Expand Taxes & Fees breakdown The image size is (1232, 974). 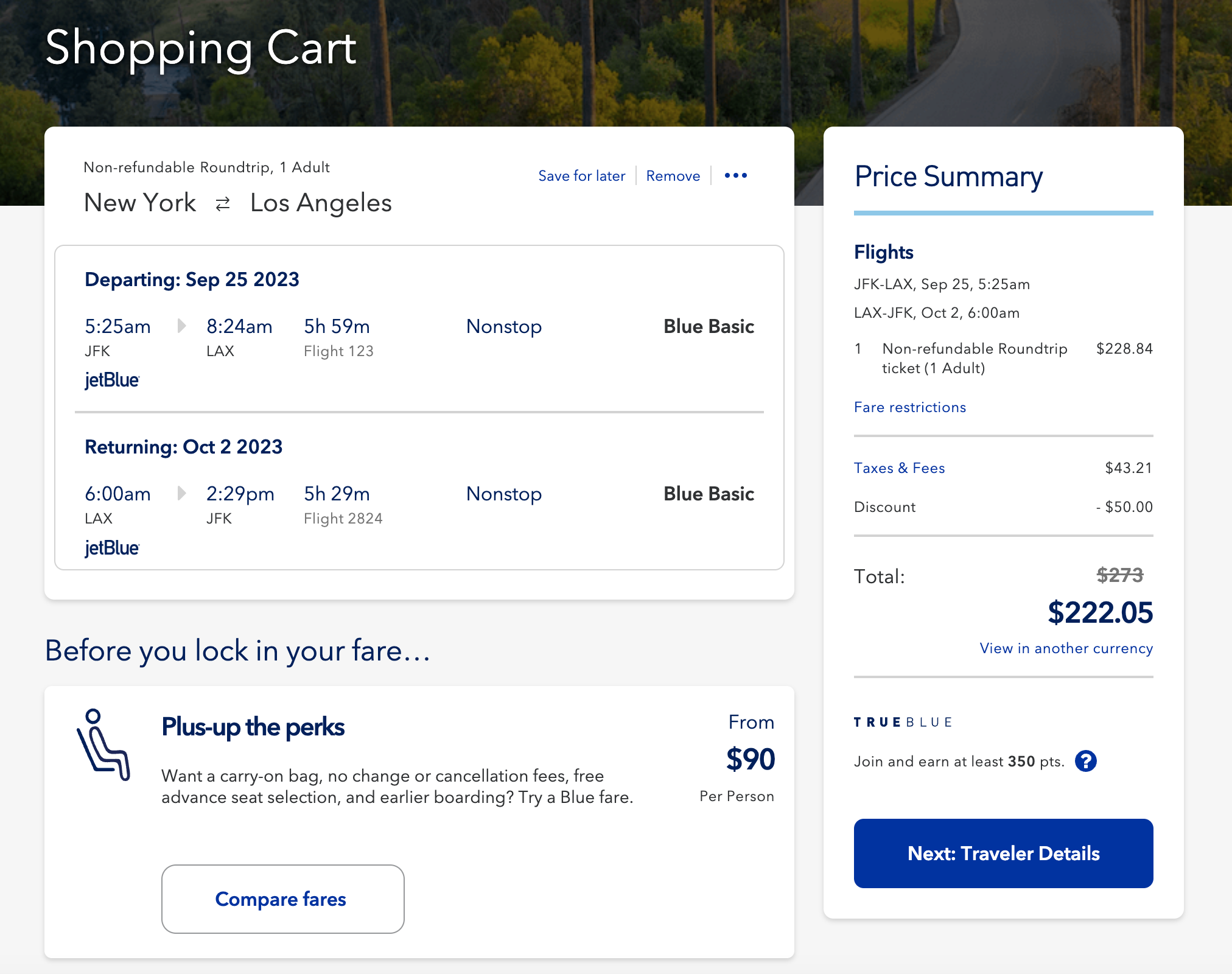[899, 468]
